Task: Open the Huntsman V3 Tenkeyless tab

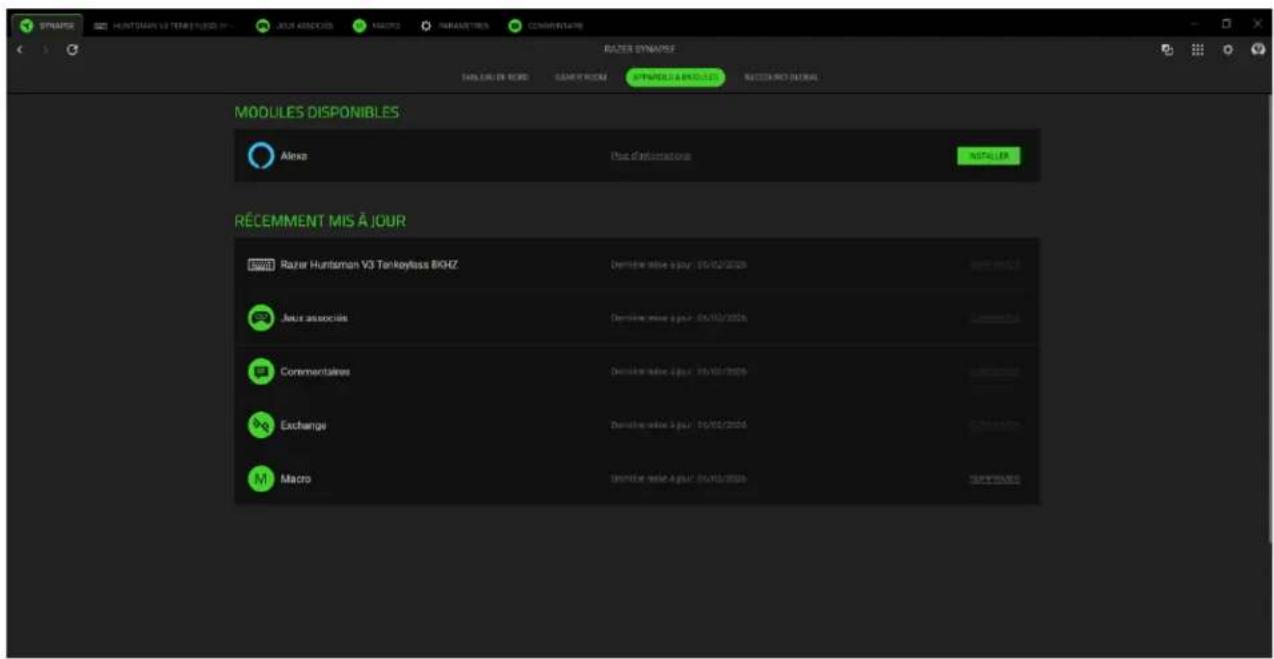Action: coord(164,25)
